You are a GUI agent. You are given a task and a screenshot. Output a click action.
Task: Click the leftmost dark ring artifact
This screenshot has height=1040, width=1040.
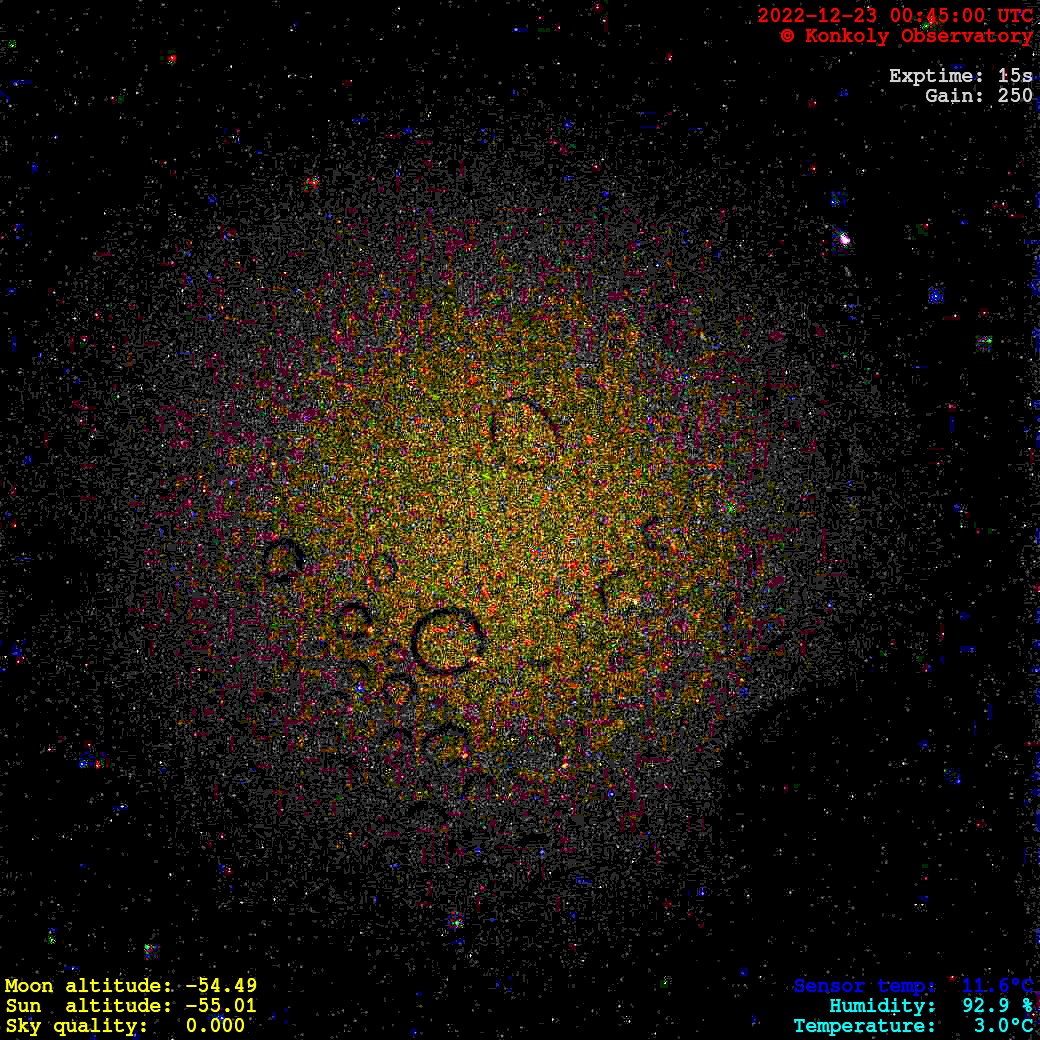coord(283,560)
